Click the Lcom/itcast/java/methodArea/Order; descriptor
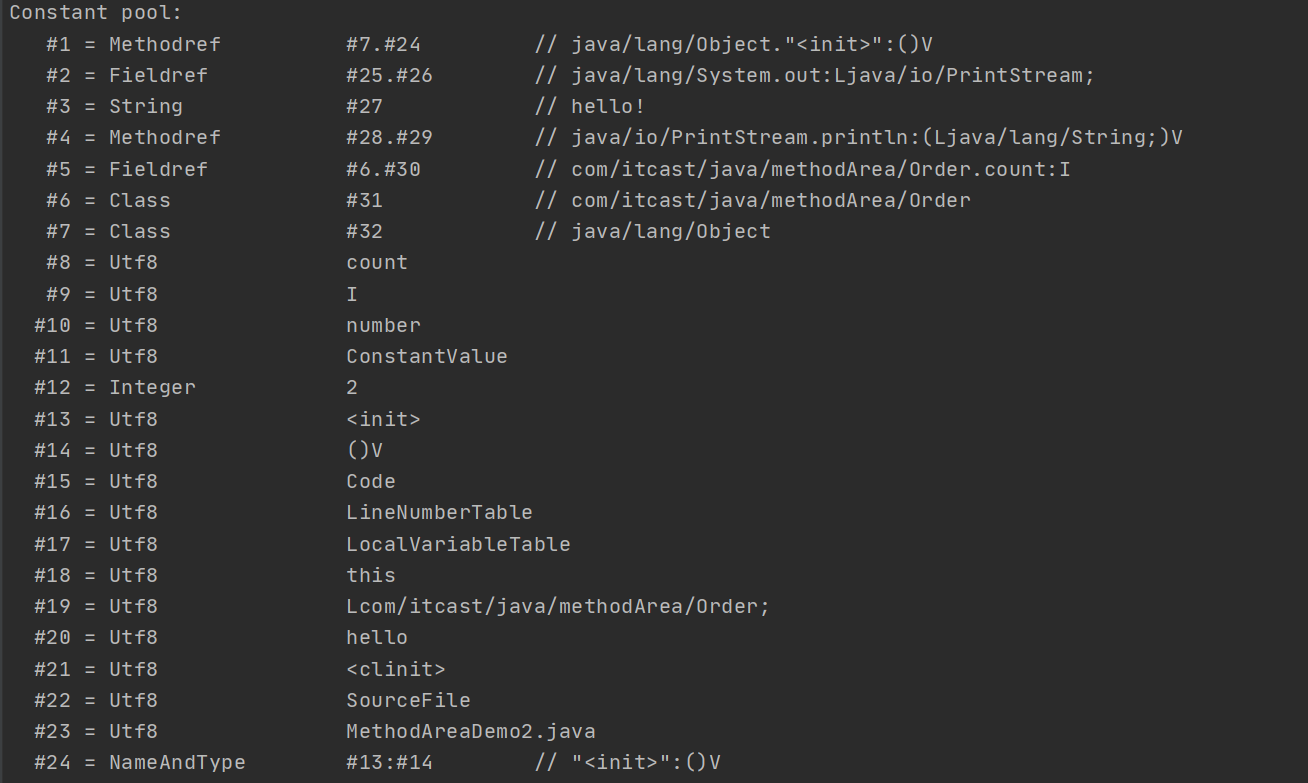Viewport: 1308px width, 783px height. [x=558, y=606]
